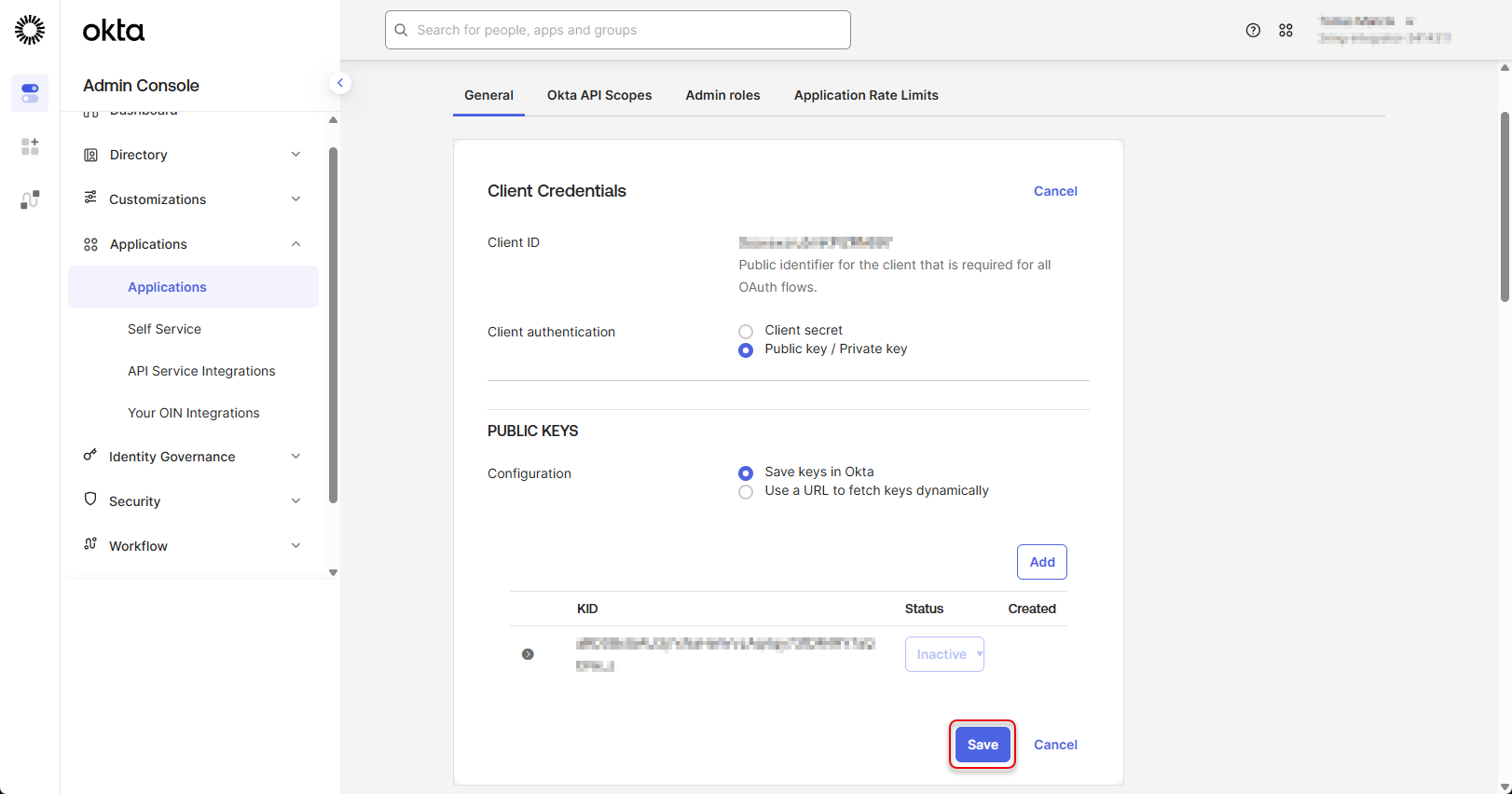
Task: Open the Inactive status dropdown
Action: click(x=944, y=654)
